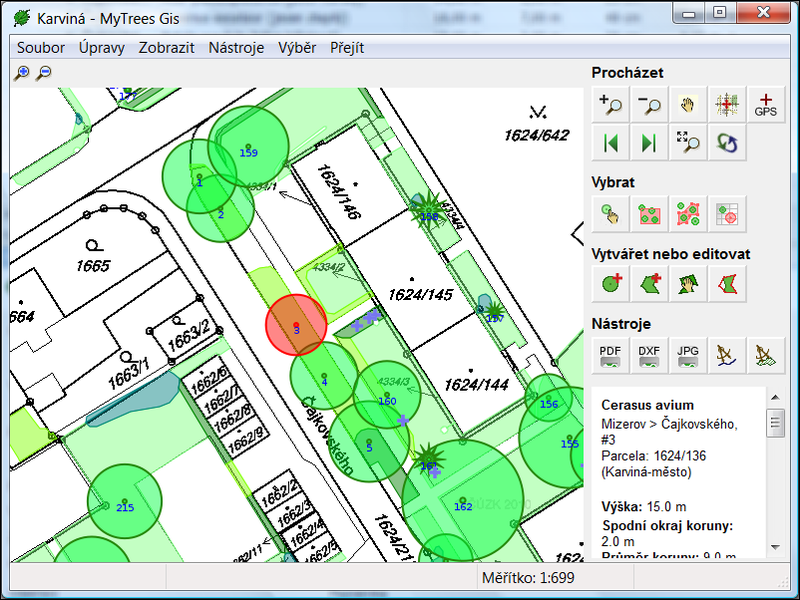Viewport: 800px width, 600px height.
Task: Click tree 215 on the map
Action: 124,502
